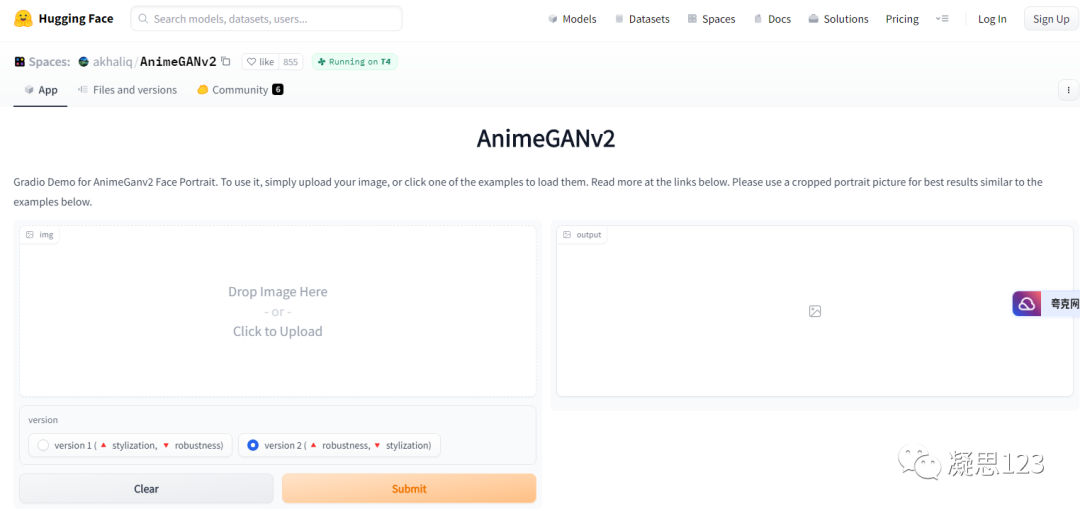
Task: Click the akhaliq user avatar
Action: coord(83,61)
